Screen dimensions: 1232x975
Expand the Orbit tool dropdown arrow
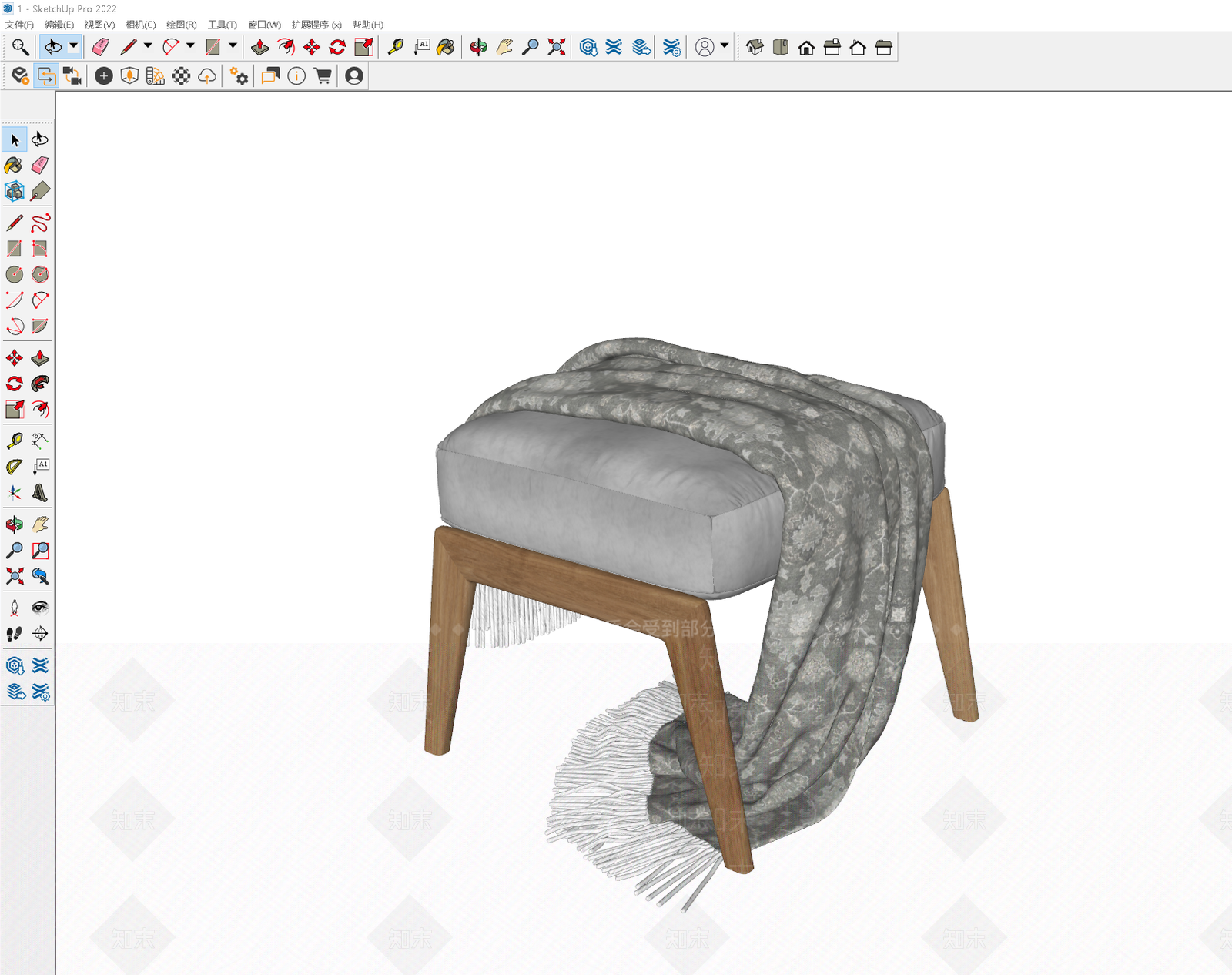pyautogui.click(x=73, y=46)
